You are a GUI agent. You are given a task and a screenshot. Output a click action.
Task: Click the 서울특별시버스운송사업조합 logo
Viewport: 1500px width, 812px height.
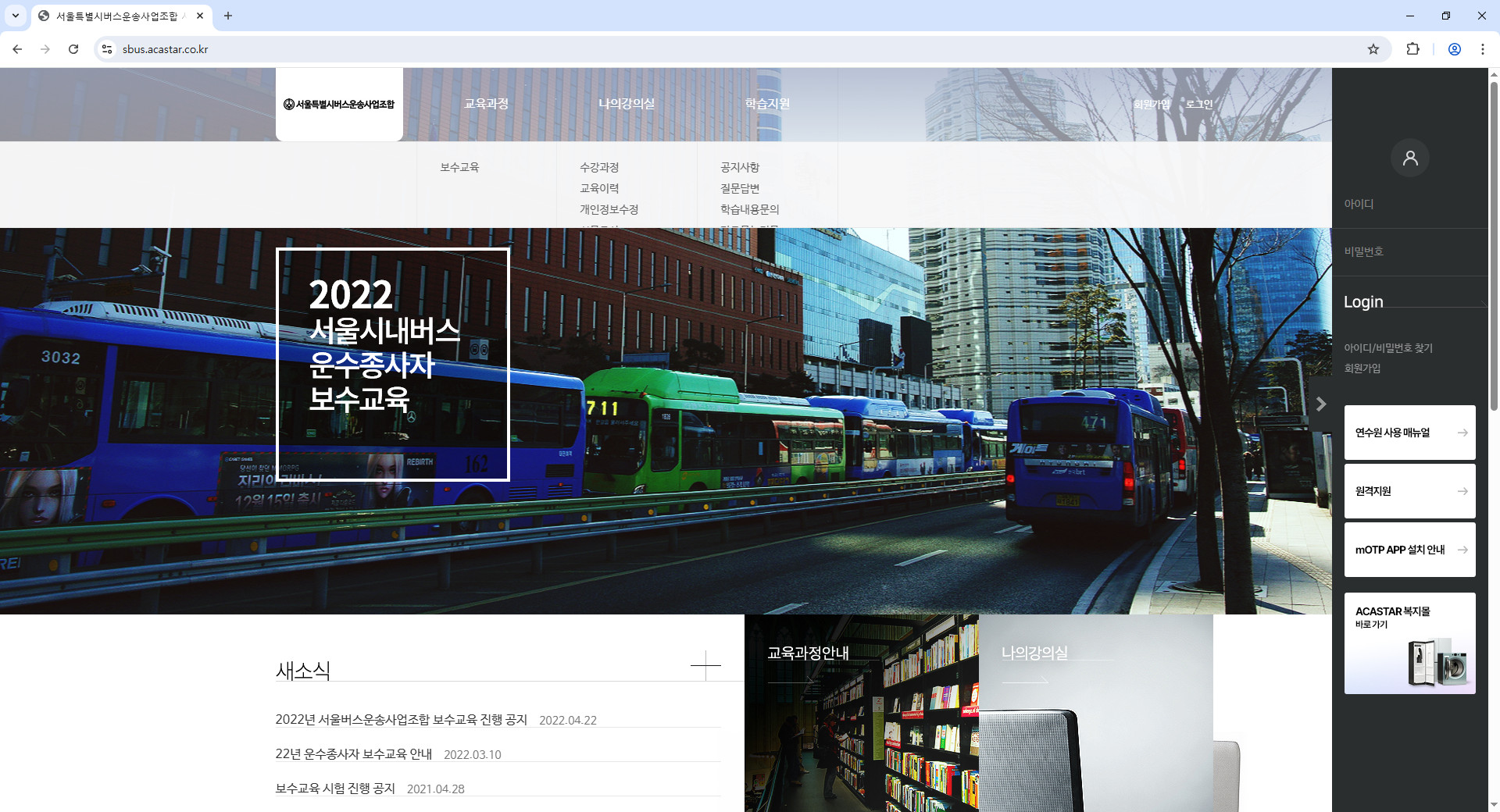[339, 104]
